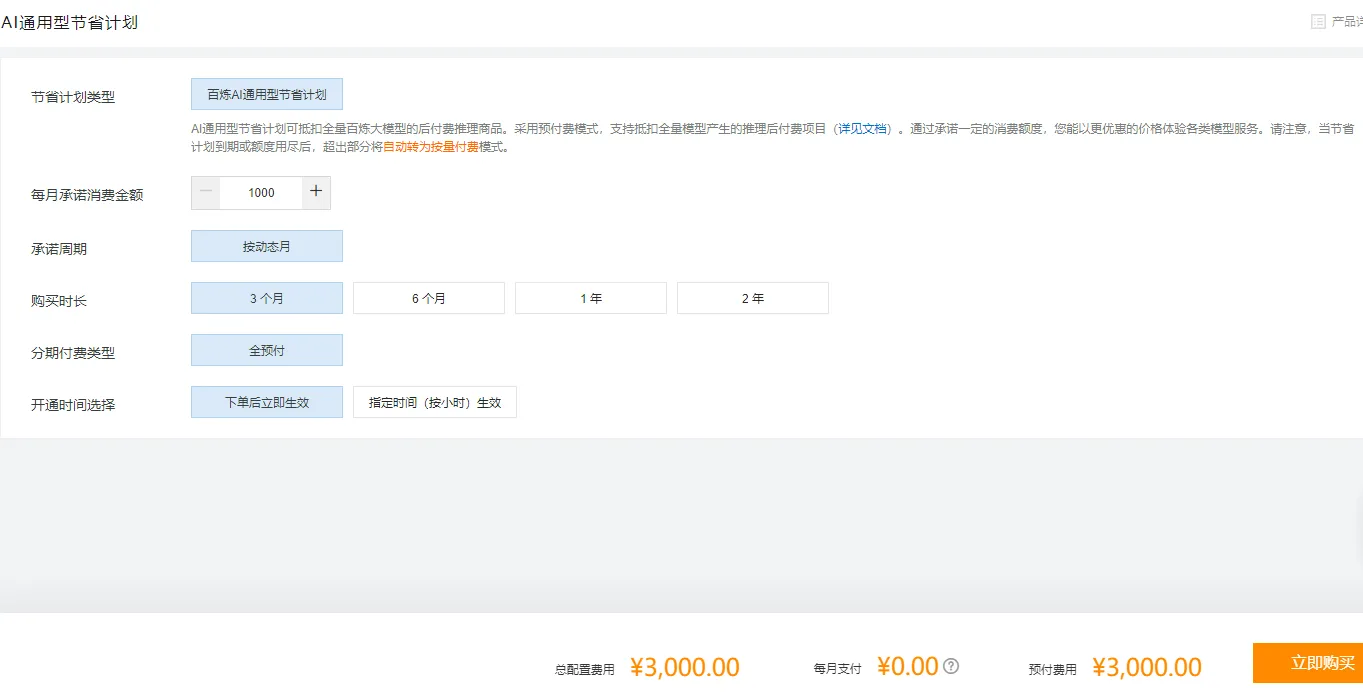1363x693 pixels.
Task: Select the 3 个月 duration option
Action: (x=266, y=297)
